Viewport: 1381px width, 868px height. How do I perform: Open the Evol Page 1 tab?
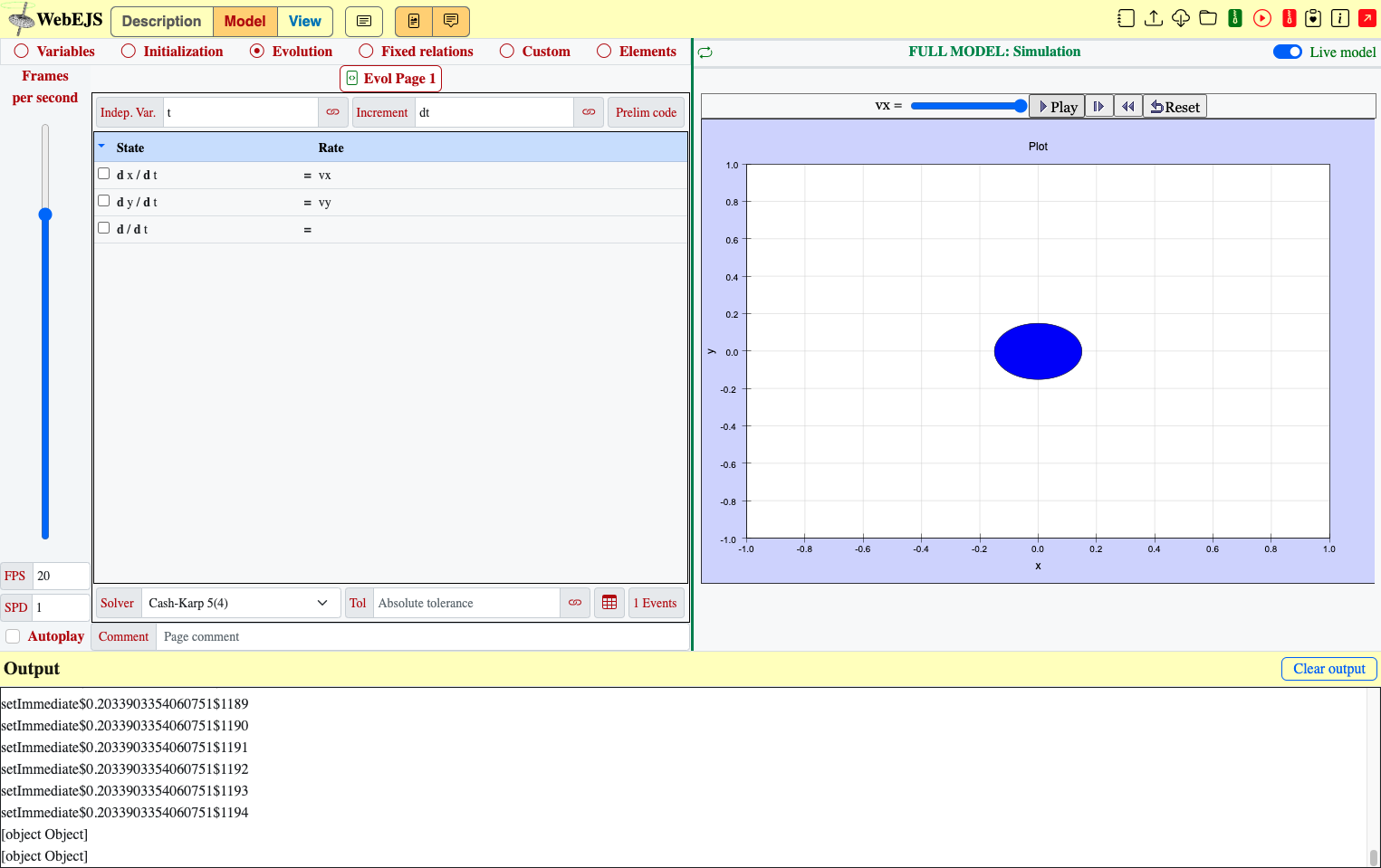click(391, 79)
